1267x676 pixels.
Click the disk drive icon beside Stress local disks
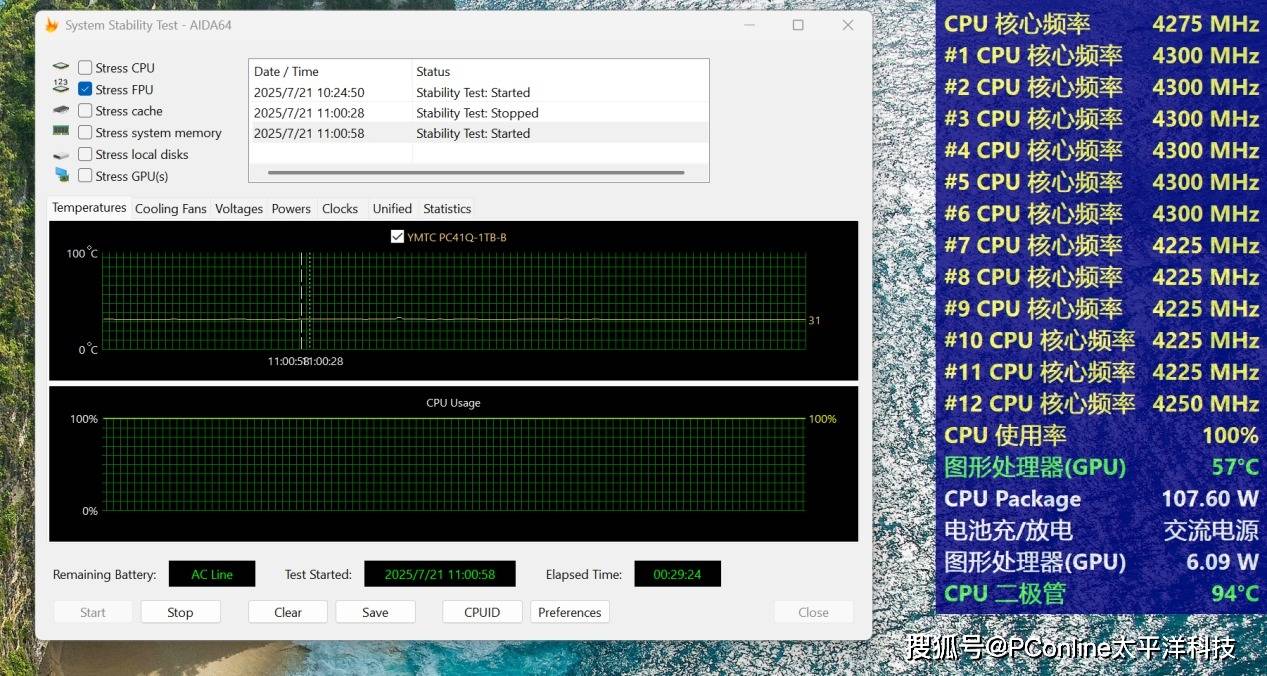point(61,155)
